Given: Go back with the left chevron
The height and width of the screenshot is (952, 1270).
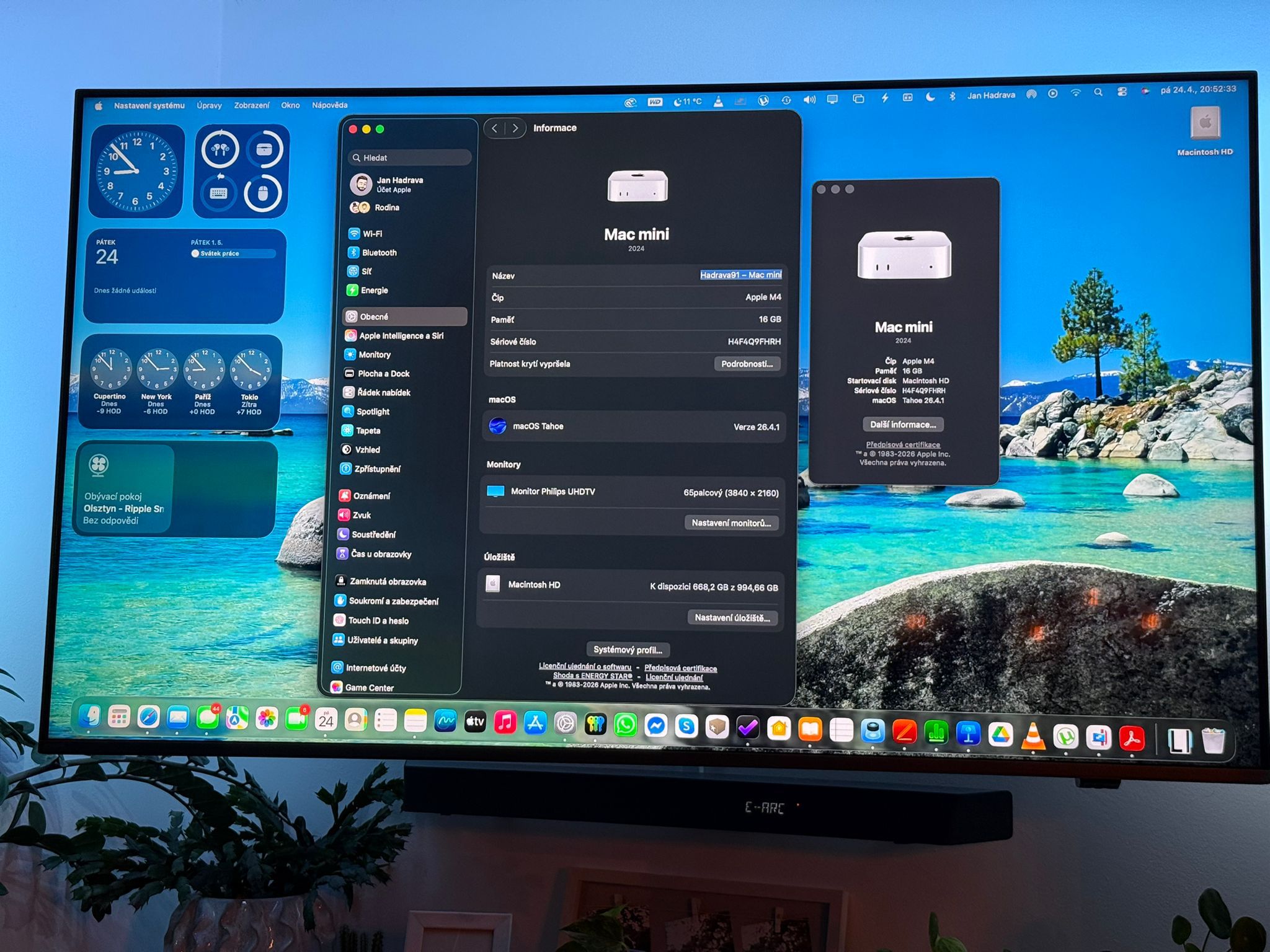Looking at the screenshot, I should pos(495,128).
